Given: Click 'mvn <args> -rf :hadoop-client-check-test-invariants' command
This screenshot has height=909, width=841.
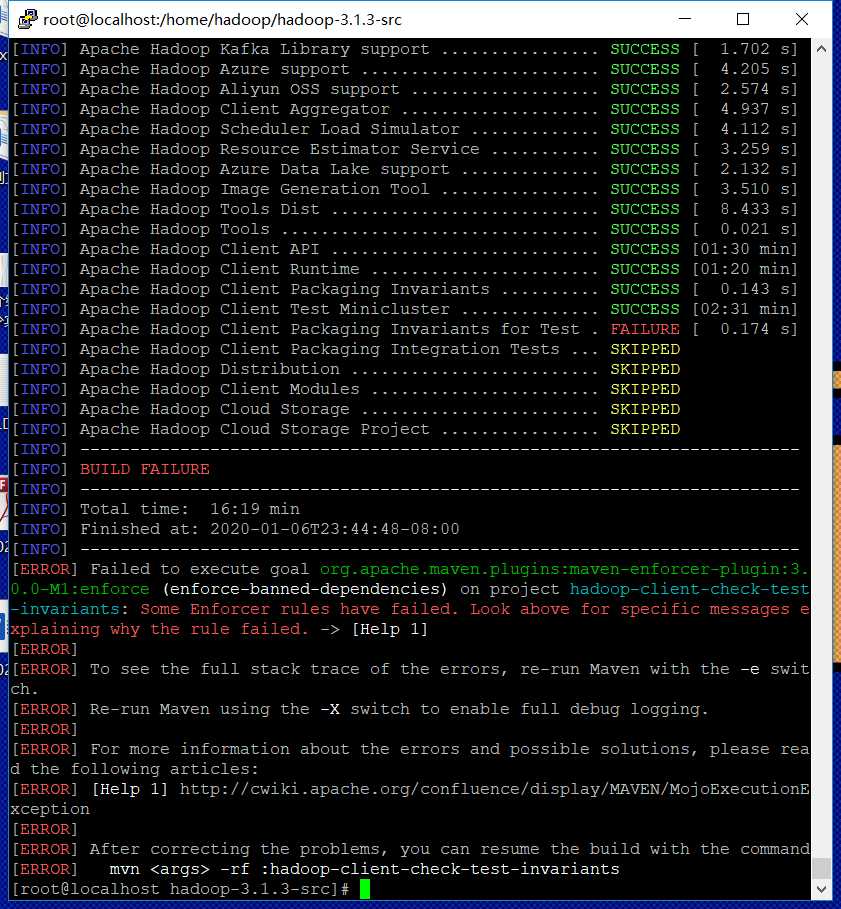Looking at the screenshot, I should click(365, 869).
